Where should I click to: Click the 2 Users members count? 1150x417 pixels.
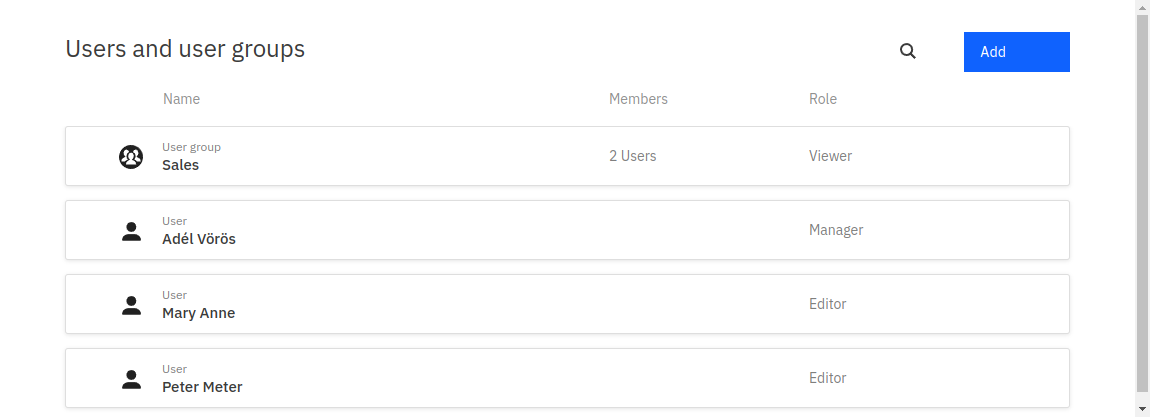tap(632, 156)
